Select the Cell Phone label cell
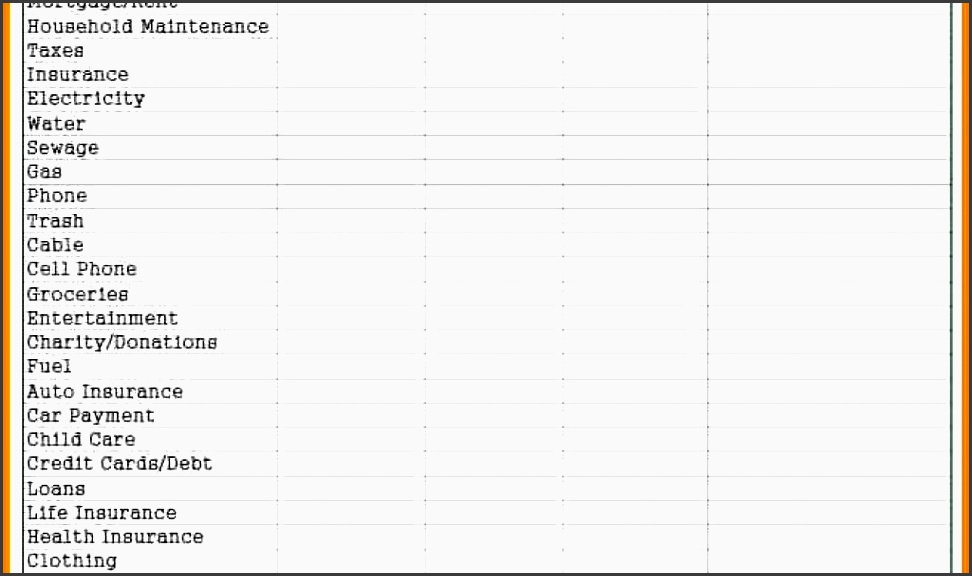The height and width of the screenshot is (576, 972). [82, 269]
